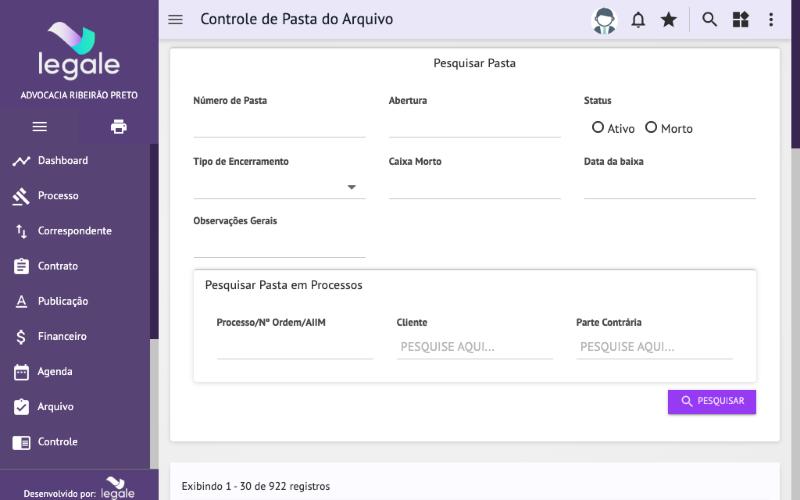Open Dashboard menu item
Viewport: 800px width, 500px height.
[x=63, y=161]
